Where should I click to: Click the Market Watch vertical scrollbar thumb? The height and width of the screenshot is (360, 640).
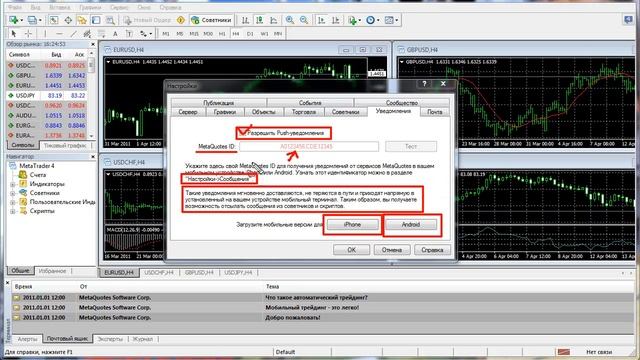[91, 64]
